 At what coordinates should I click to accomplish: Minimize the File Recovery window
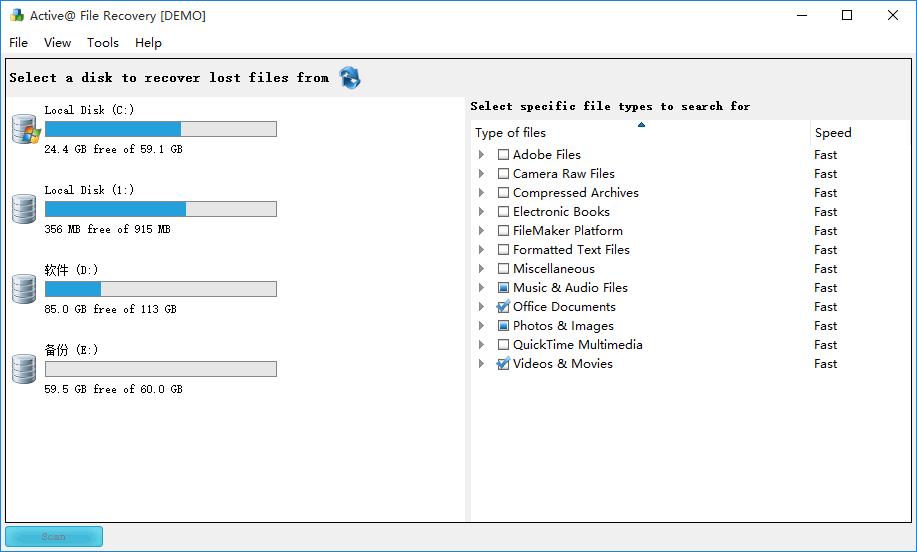(x=802, y=15)
